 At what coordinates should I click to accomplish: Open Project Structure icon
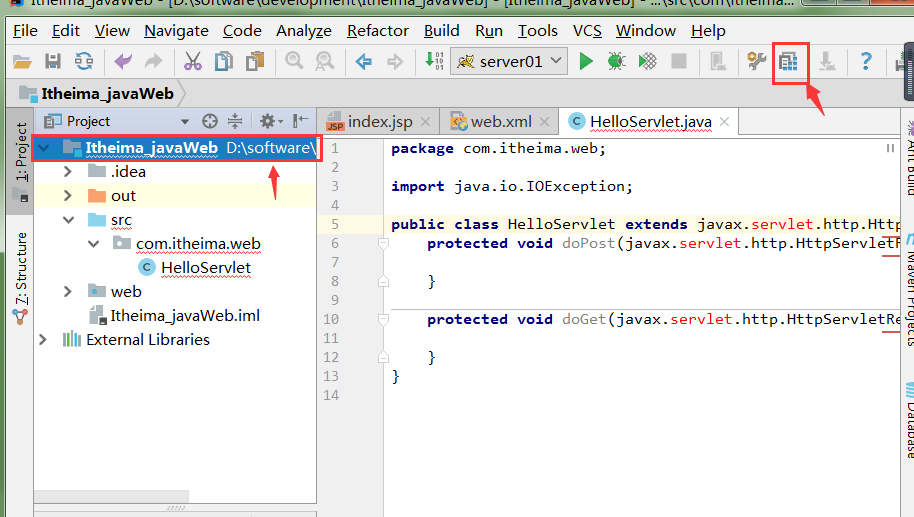pos(788,61)
